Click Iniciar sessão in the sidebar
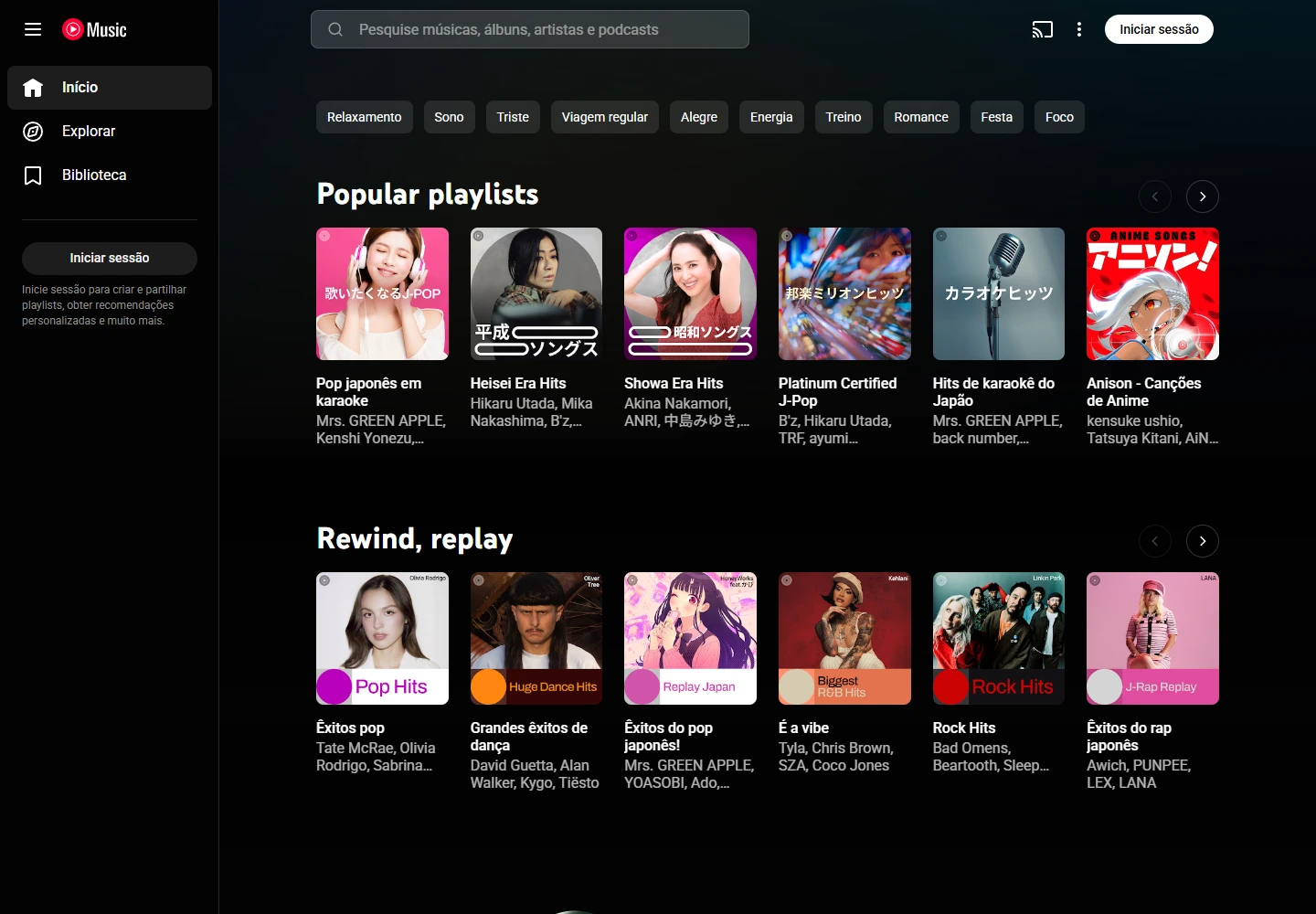 110,259
